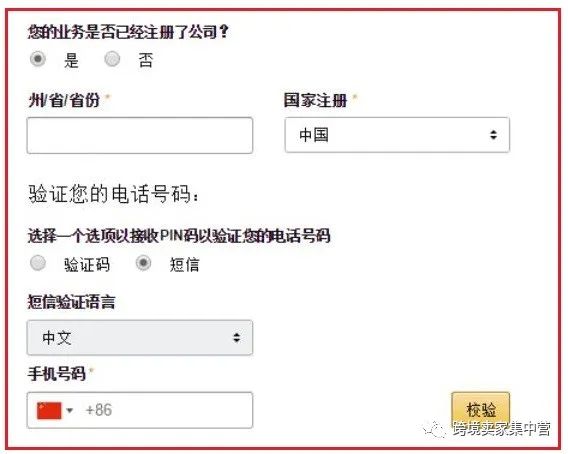Click the 手机号码 input showing +86

[139, 410]
